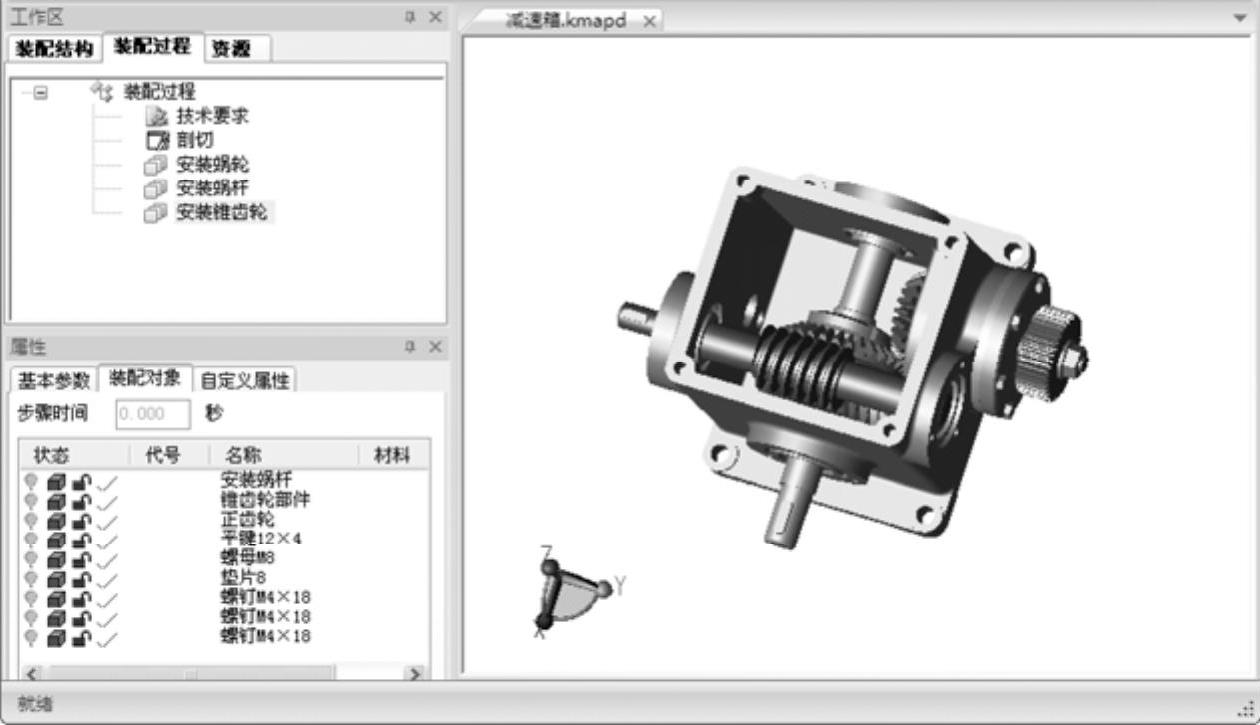1260x725 pixels.
Task: Click the cube icon in 螺母M8 row
Action: [57, 558]
